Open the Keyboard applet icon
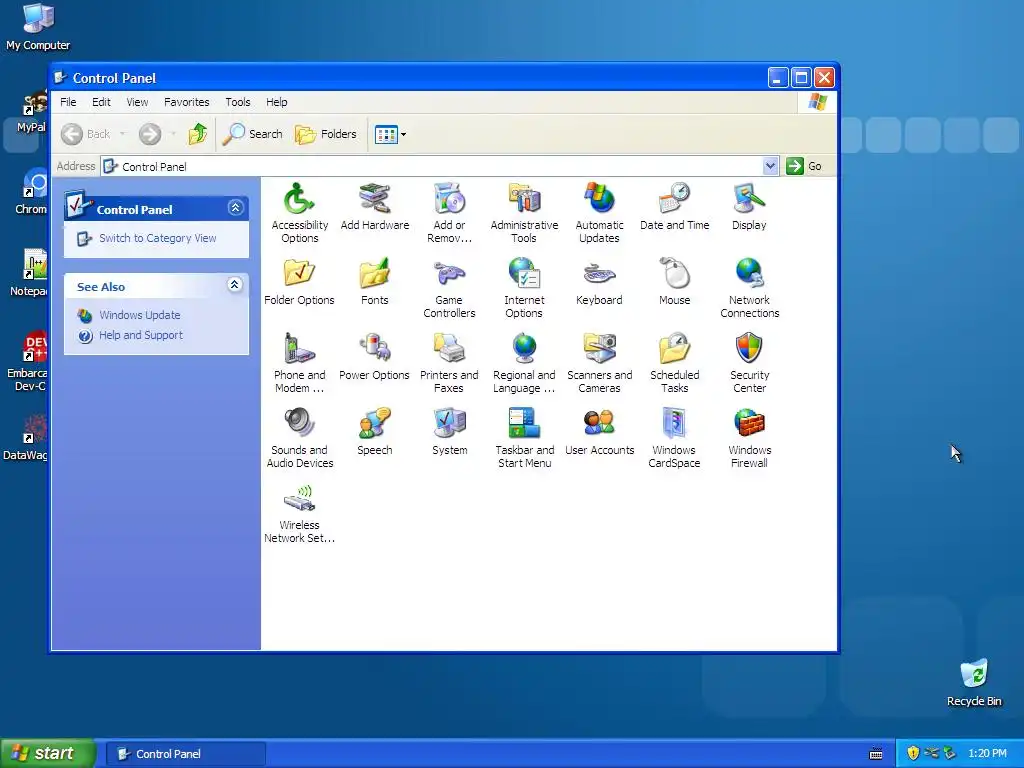 600,273
